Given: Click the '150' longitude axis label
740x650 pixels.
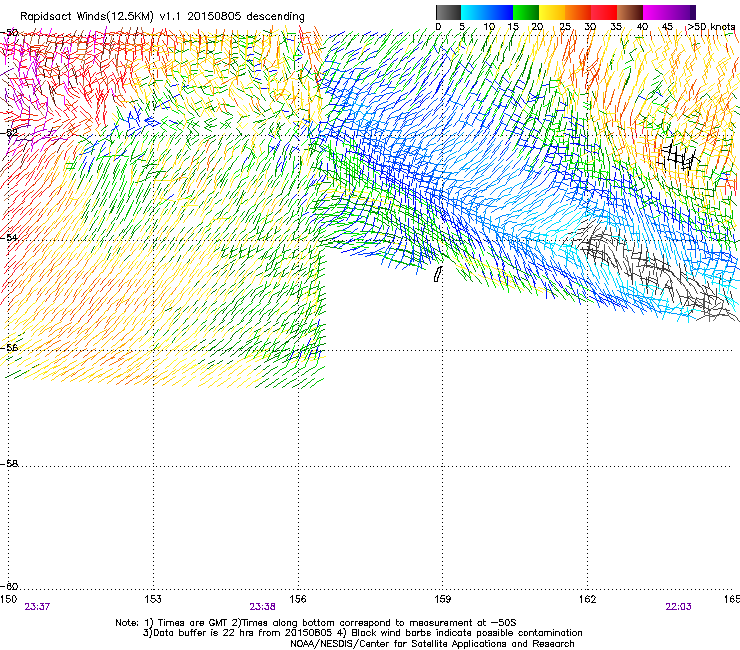Looking at the screenshot, I should pyautogui.click(x=8, y=599).
